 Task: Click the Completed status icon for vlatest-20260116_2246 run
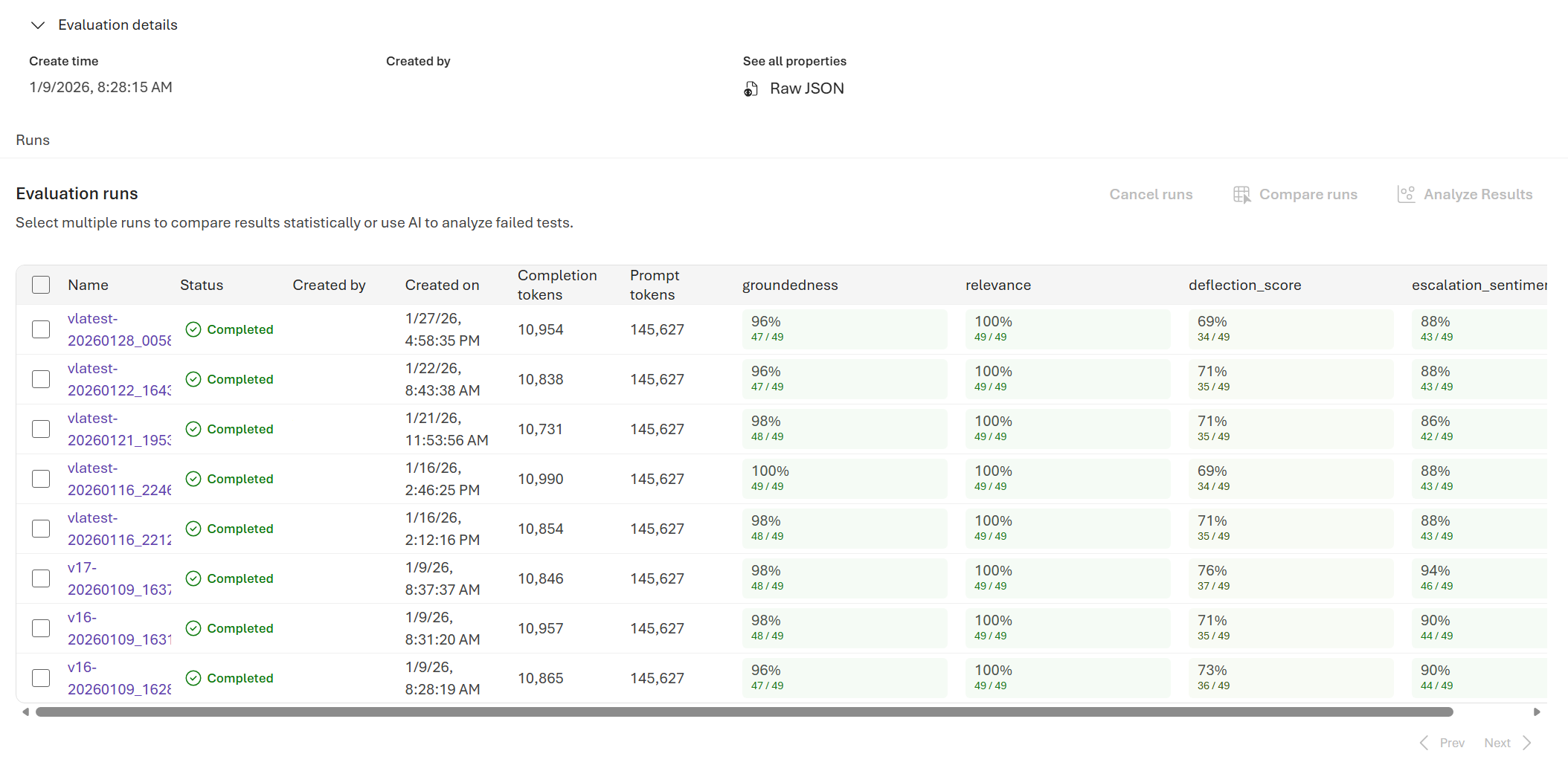194,478
